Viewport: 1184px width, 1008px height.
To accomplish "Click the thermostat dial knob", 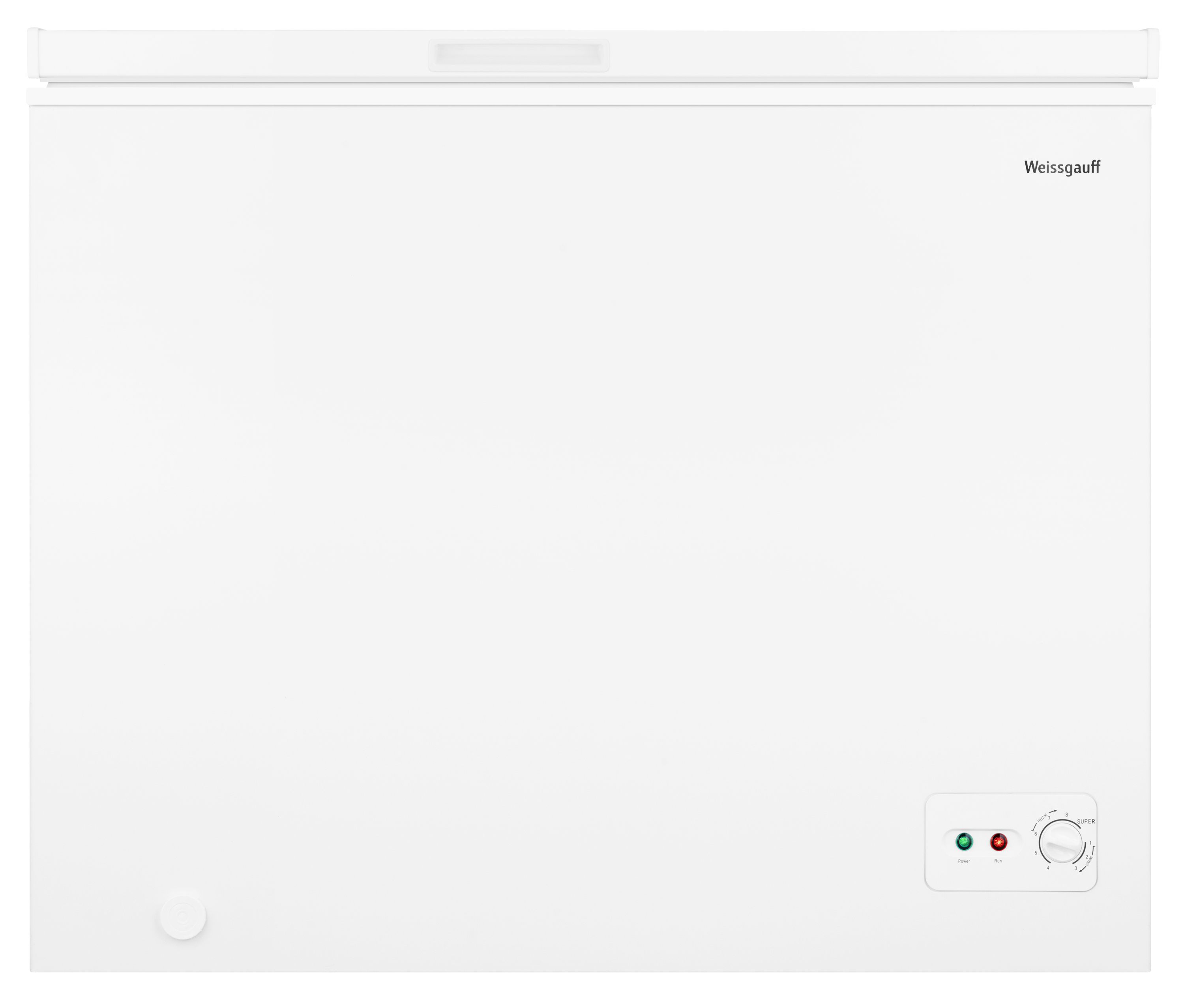I will click(x=1062, y=843).
